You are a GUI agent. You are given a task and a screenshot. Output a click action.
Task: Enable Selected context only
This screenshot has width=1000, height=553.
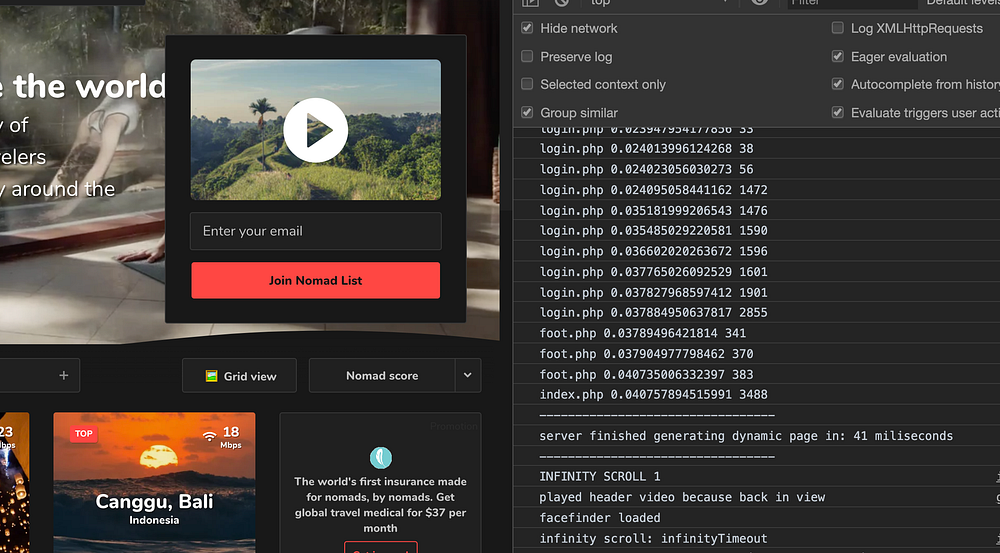pos(527,84)
